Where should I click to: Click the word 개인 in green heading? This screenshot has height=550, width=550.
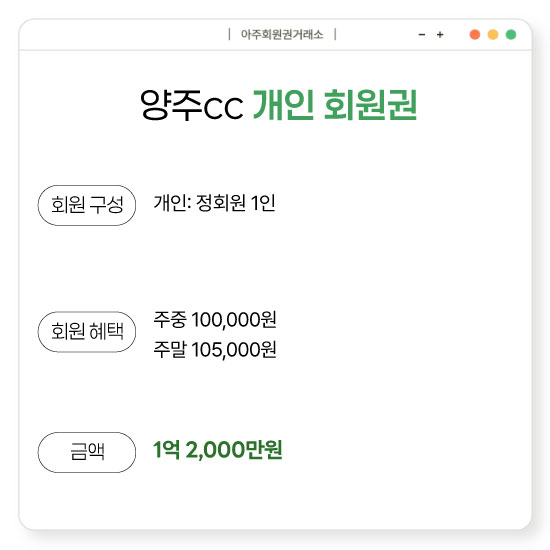coord(283,105)
